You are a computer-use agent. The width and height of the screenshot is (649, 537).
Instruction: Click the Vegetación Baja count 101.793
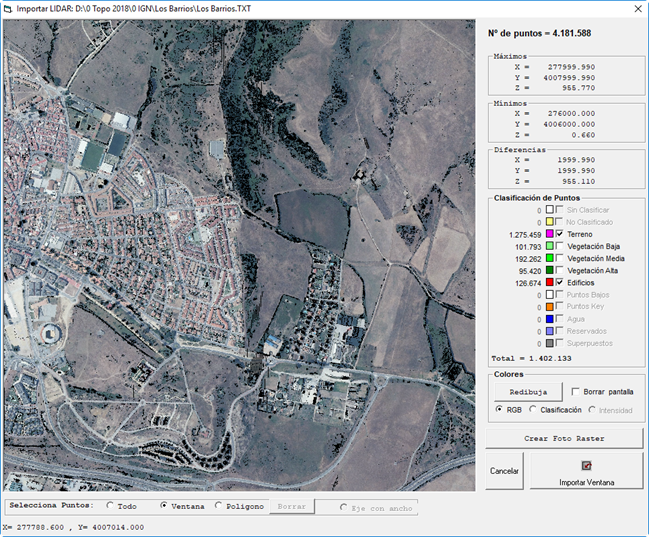(528, 247)
